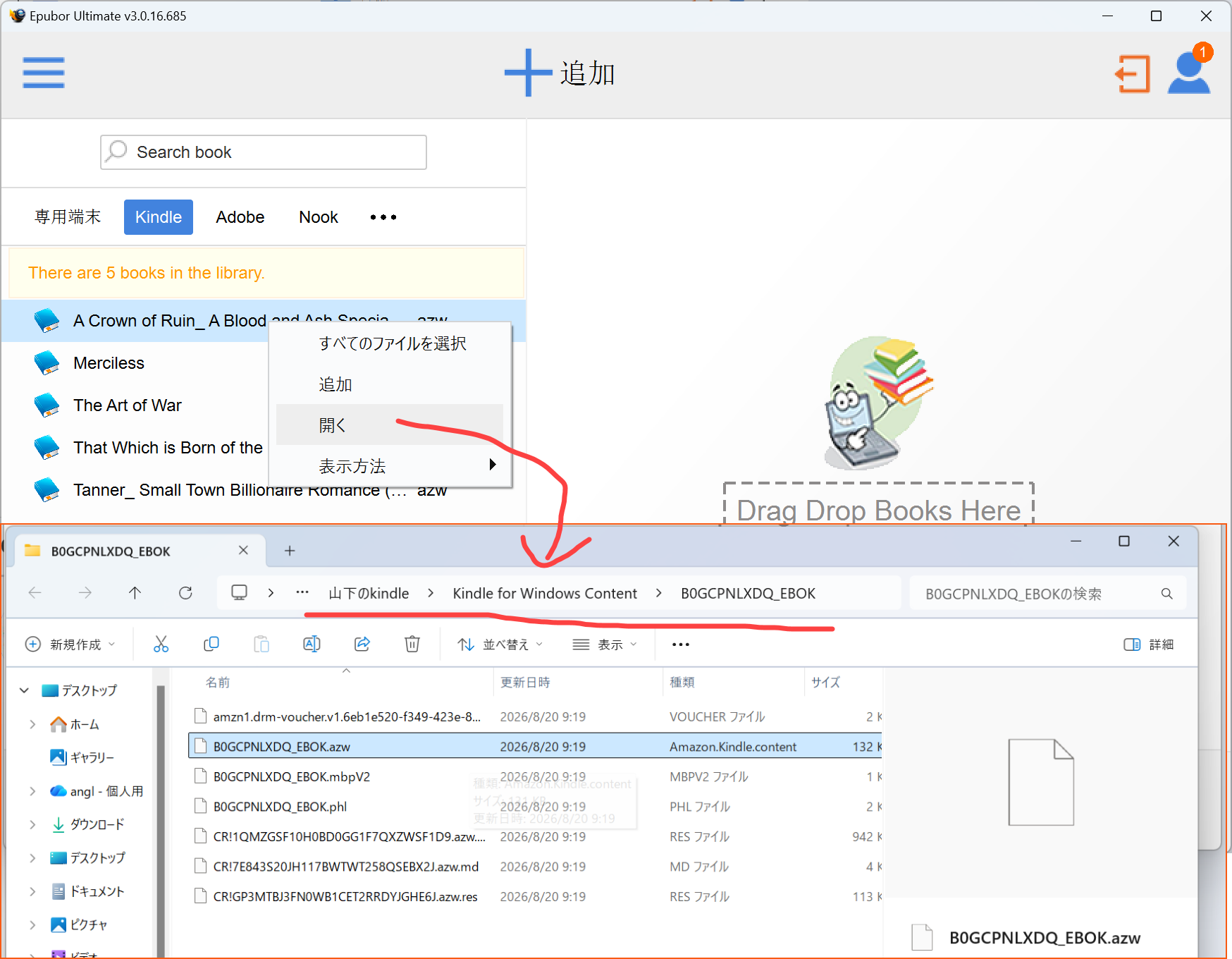Choose 追加 in the context menu
Screen dimensions: 1232x959
click(x=390, y=384)
